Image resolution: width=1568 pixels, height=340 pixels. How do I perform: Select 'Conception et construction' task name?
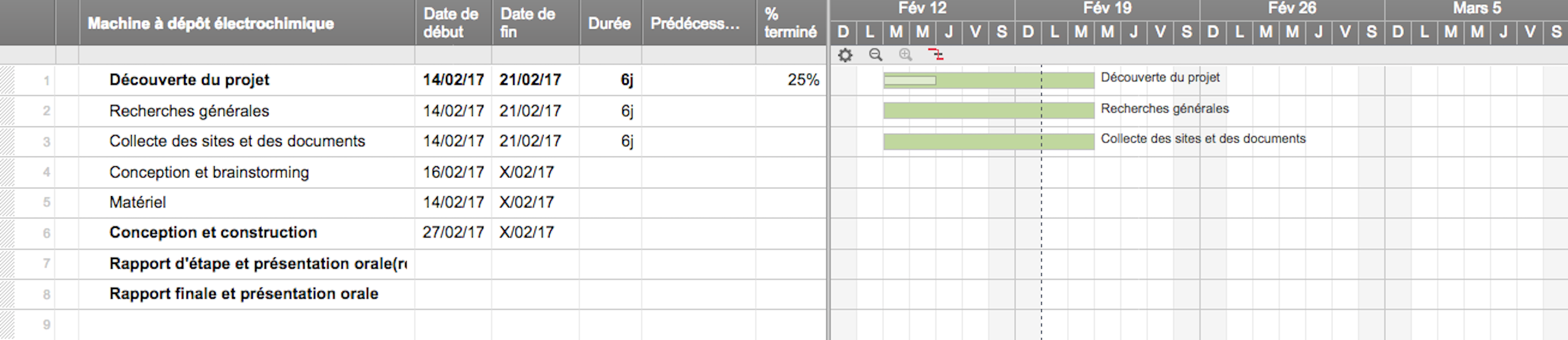pos(213,233)
